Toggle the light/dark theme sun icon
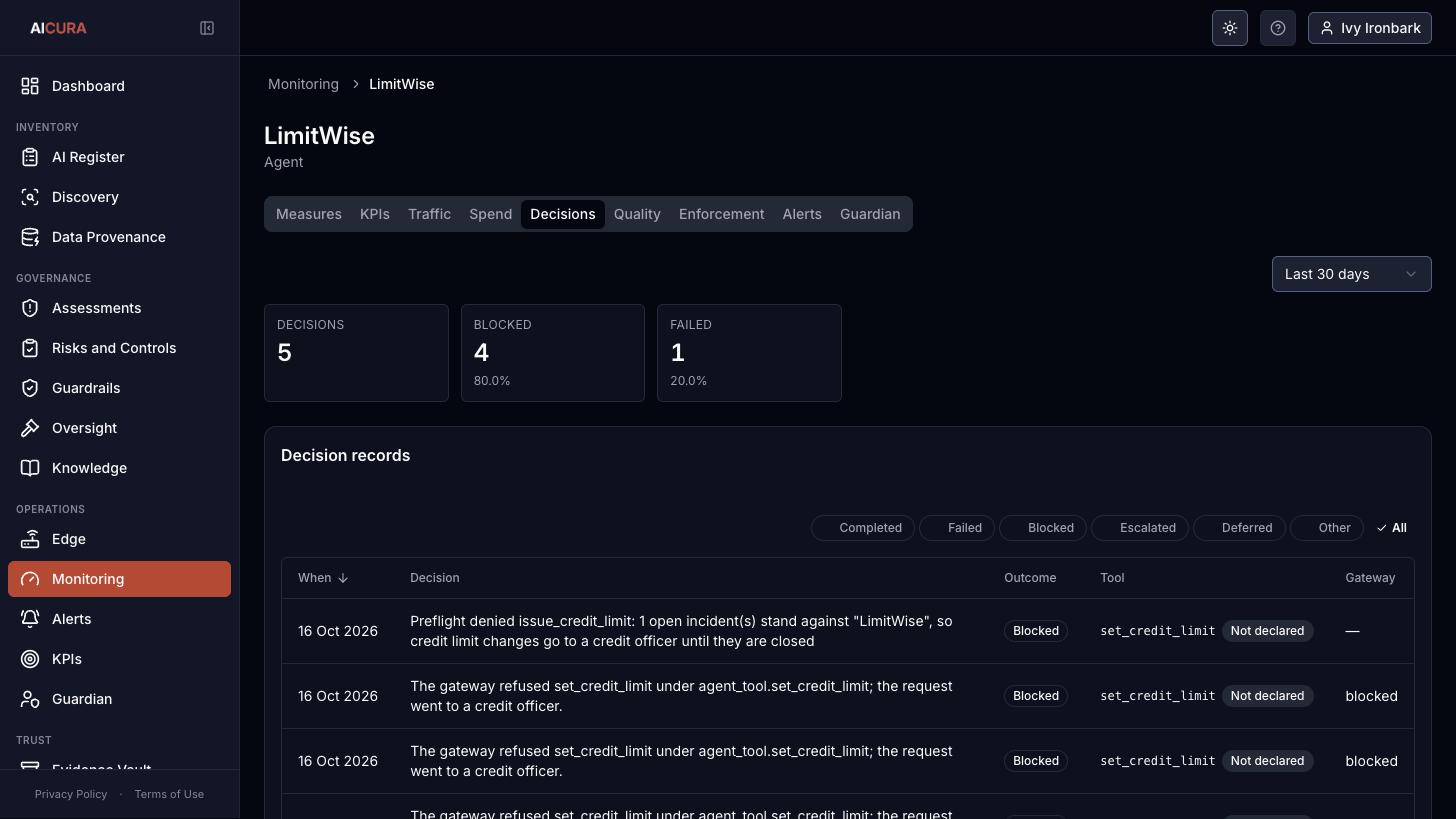 coord(1230,28)
